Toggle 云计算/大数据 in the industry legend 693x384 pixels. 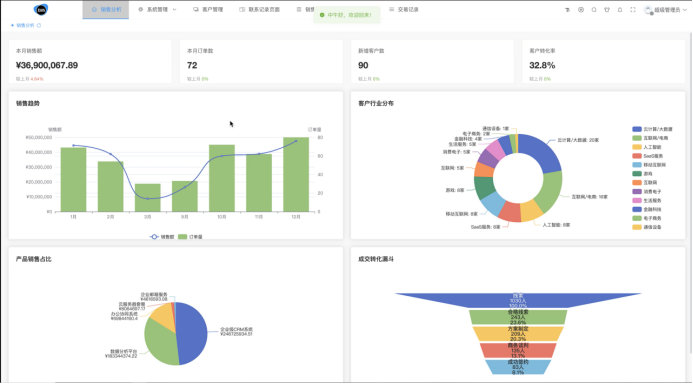pyautogui.click(x=652, y=129)
